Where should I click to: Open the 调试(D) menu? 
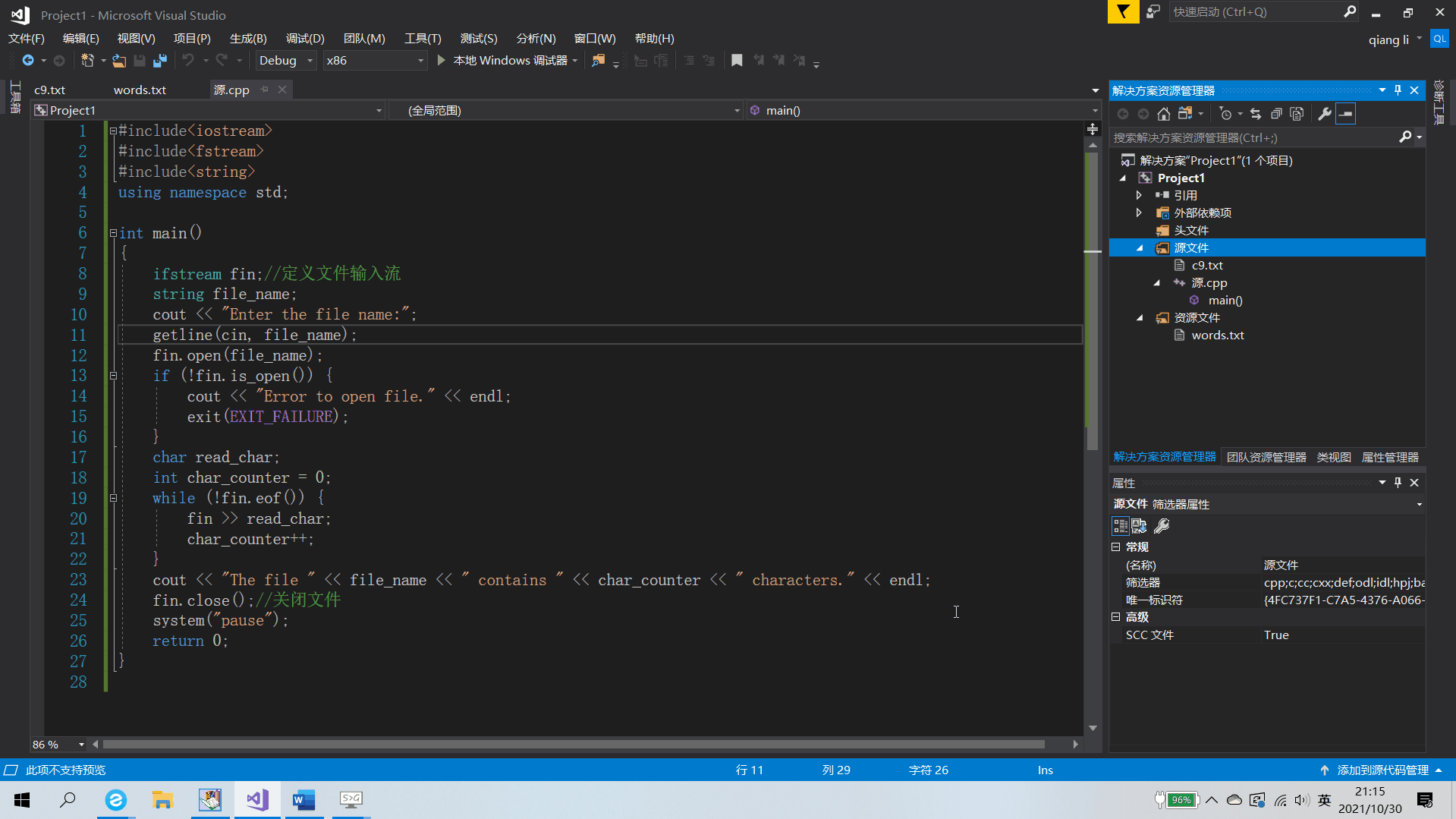click(305, 39)
